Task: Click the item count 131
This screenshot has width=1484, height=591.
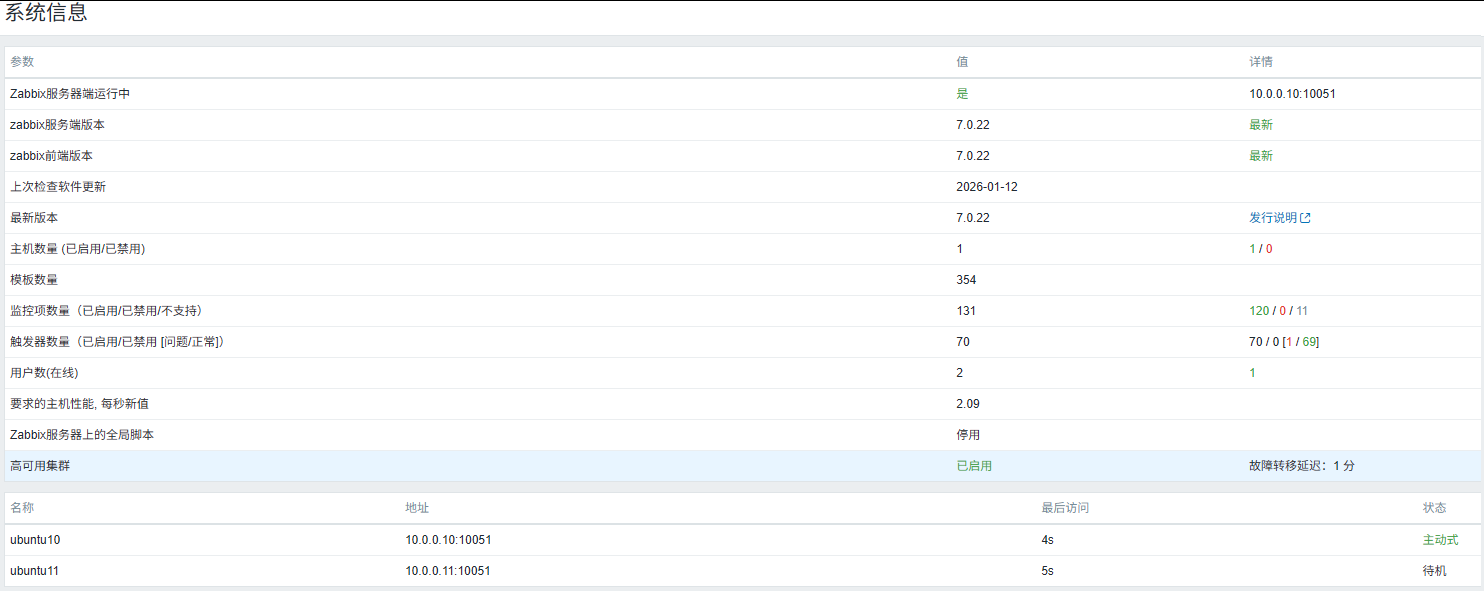Action: tap(966, 311)
